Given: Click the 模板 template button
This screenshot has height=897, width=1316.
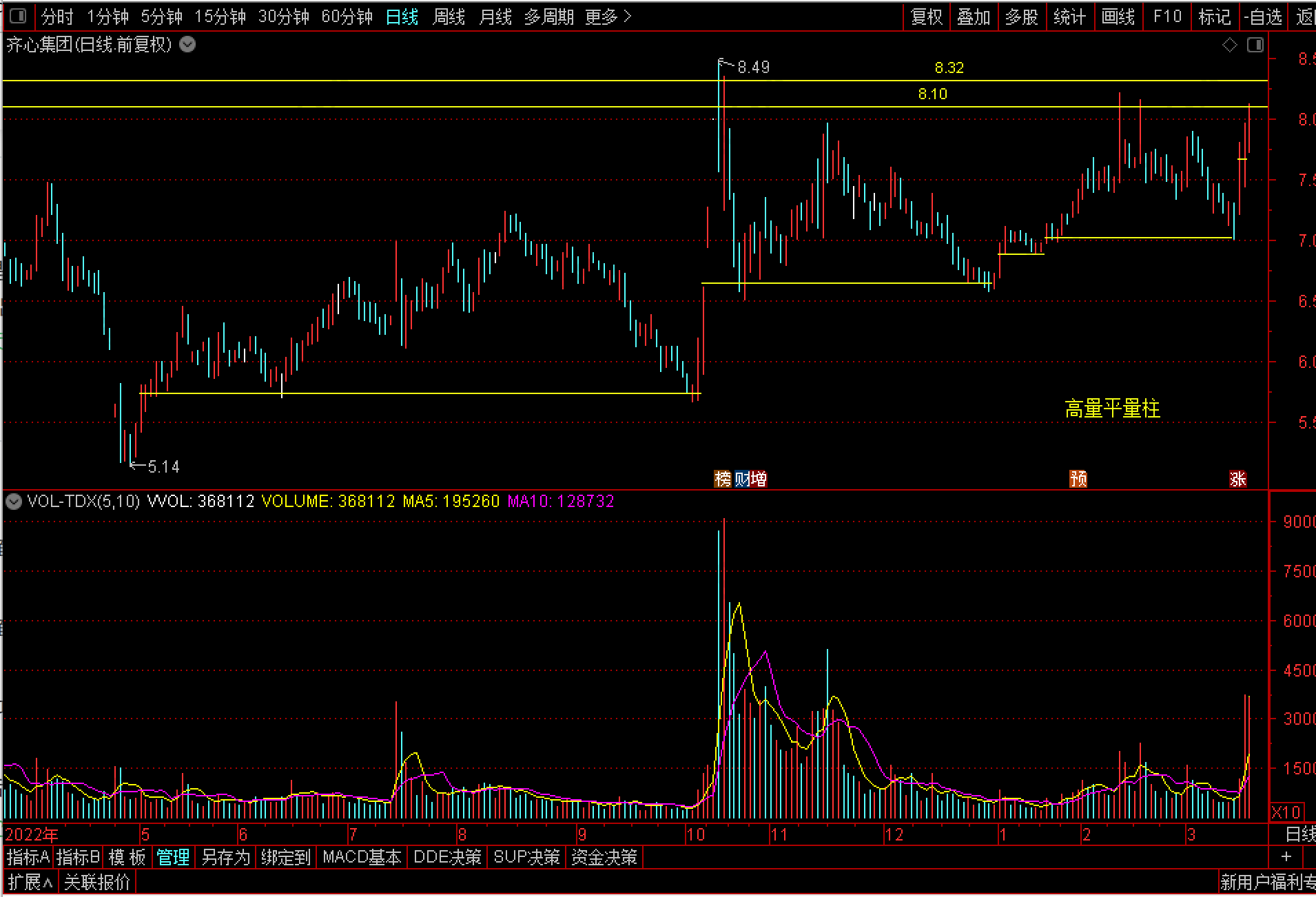Looking at the screenshot, I should point(127,858).
